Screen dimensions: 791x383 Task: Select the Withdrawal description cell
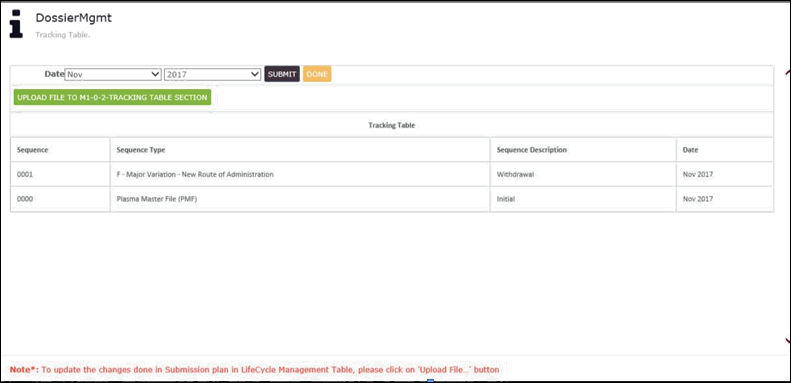(583, 174)
